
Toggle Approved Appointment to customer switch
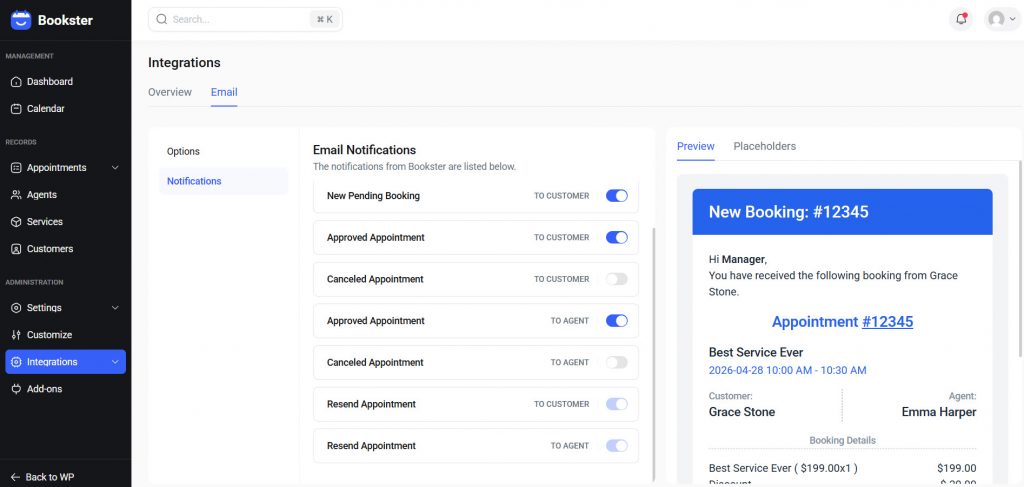click(x=616, y=238)
